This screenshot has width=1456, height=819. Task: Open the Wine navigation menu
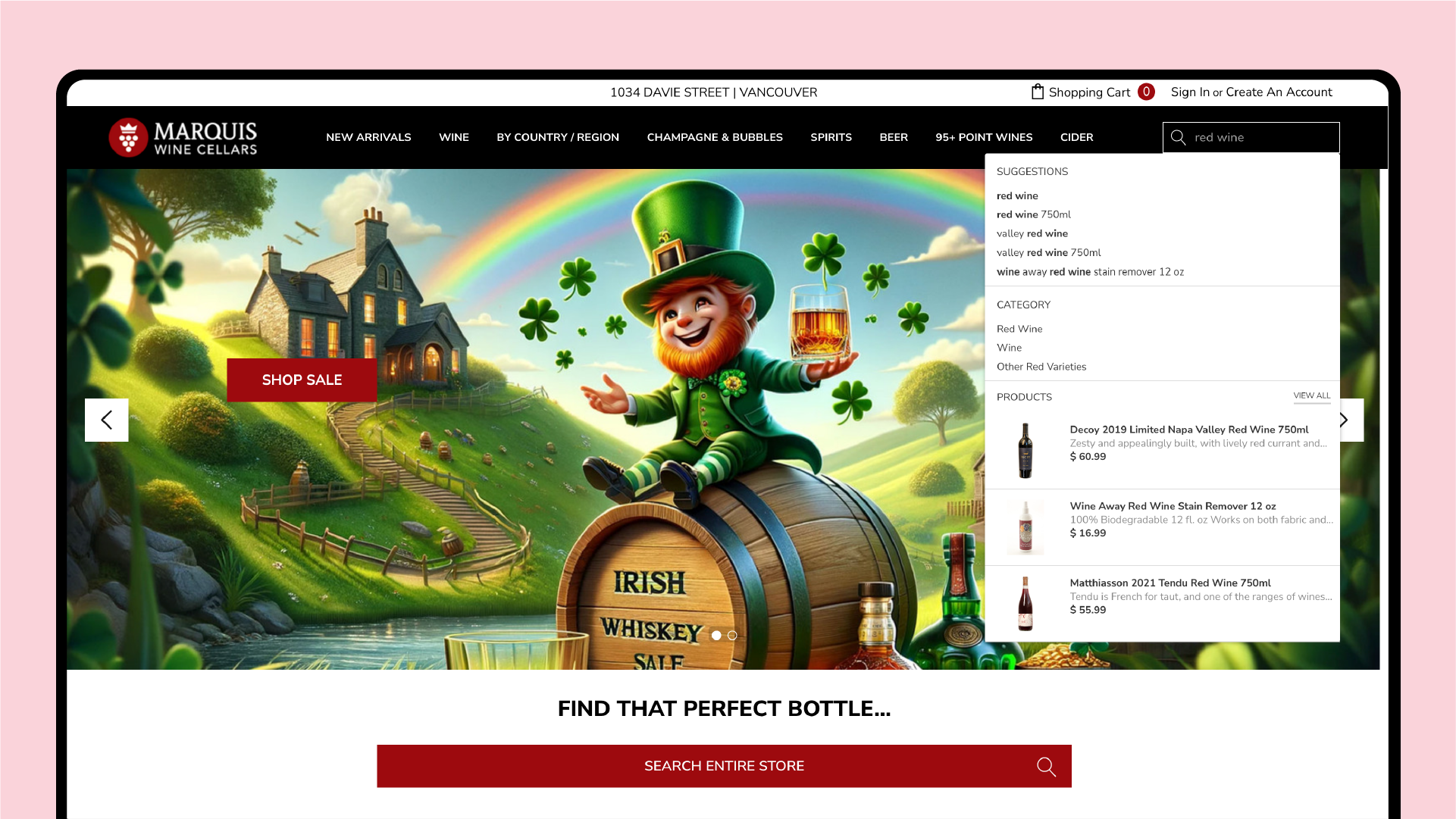click(453, 137)
